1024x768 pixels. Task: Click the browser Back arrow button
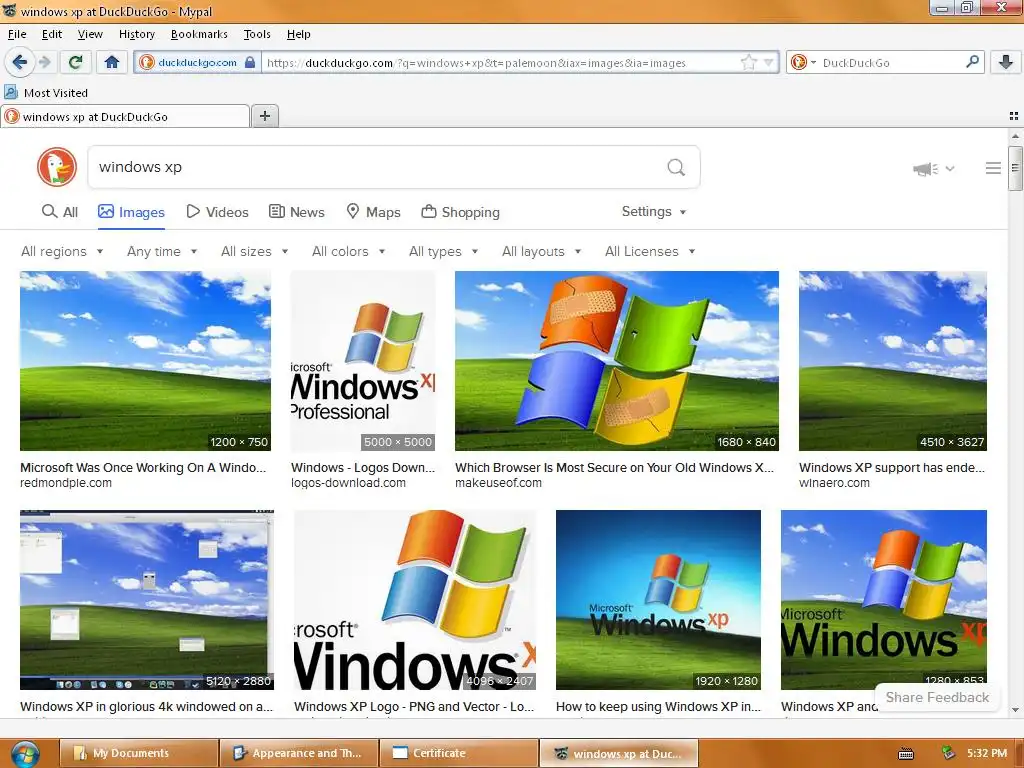pyautogui.click(x=19, y=62)
